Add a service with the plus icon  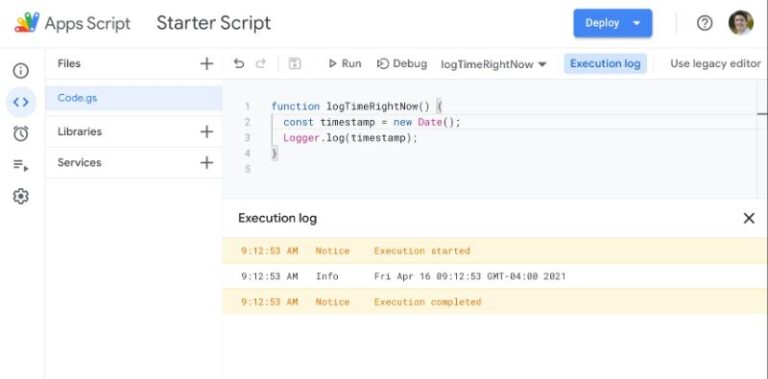click(x=207, y=163)
